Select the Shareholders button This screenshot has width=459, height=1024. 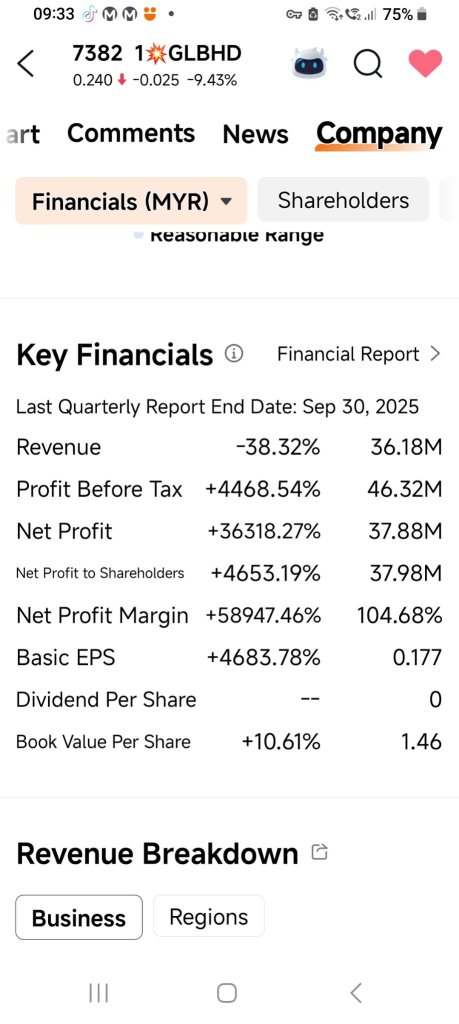point(343,200)
